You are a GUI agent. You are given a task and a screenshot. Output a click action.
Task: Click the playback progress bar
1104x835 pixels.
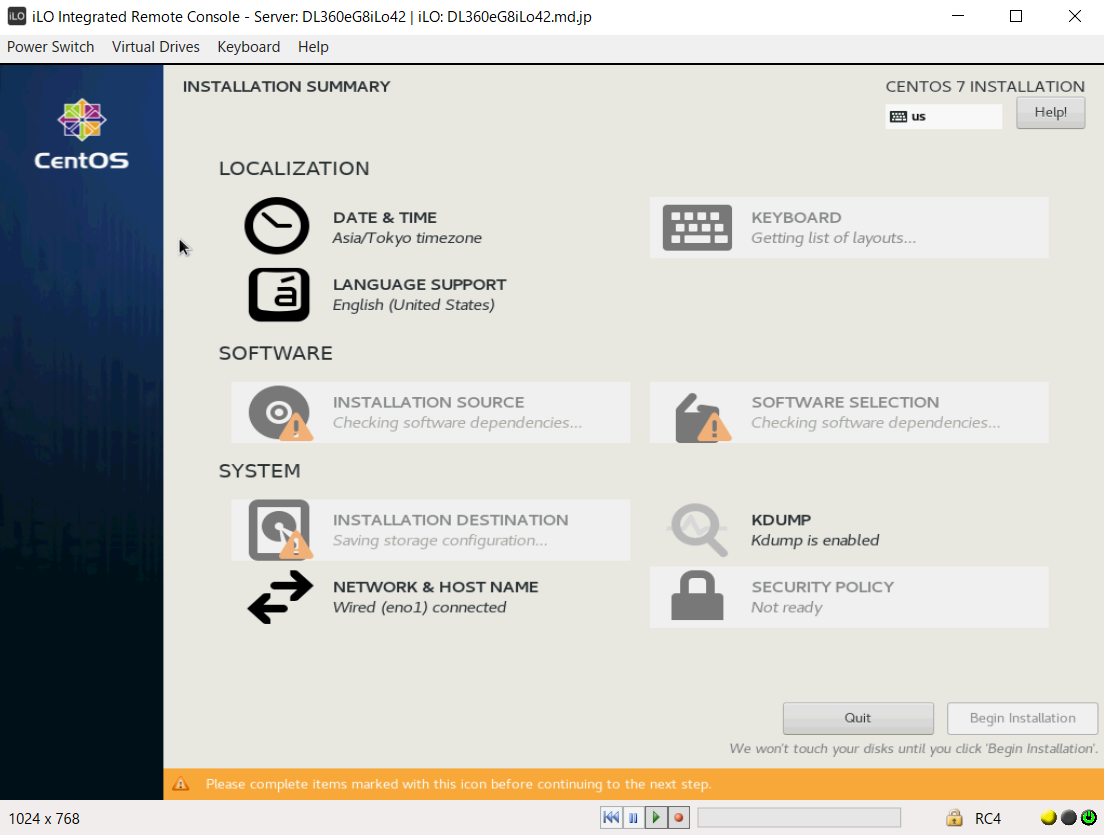tap(799, 817)
